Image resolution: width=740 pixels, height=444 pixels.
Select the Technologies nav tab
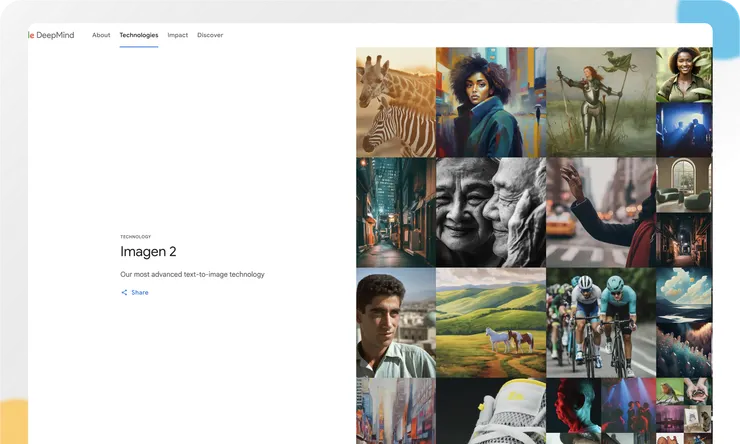point(139,35)
